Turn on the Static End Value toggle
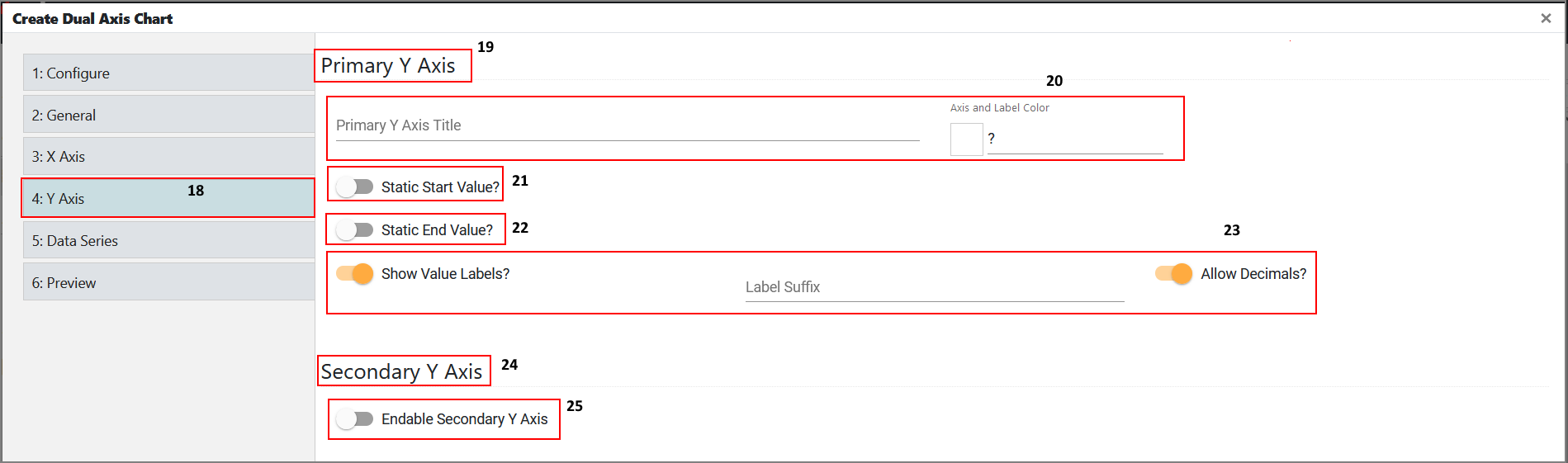This screenshot has width=1568, height=463. 355,230
